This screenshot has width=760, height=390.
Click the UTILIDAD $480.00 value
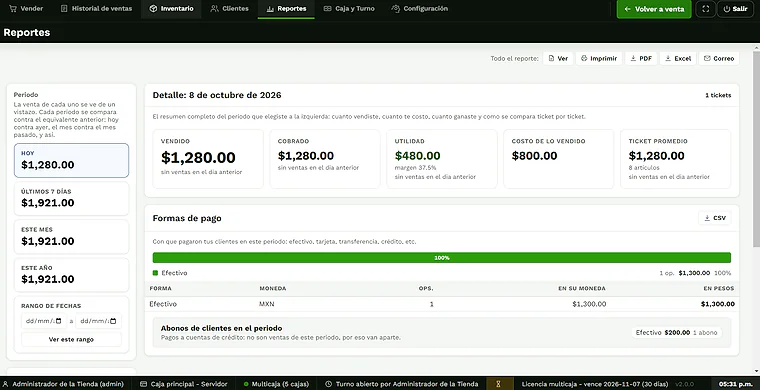417,156
